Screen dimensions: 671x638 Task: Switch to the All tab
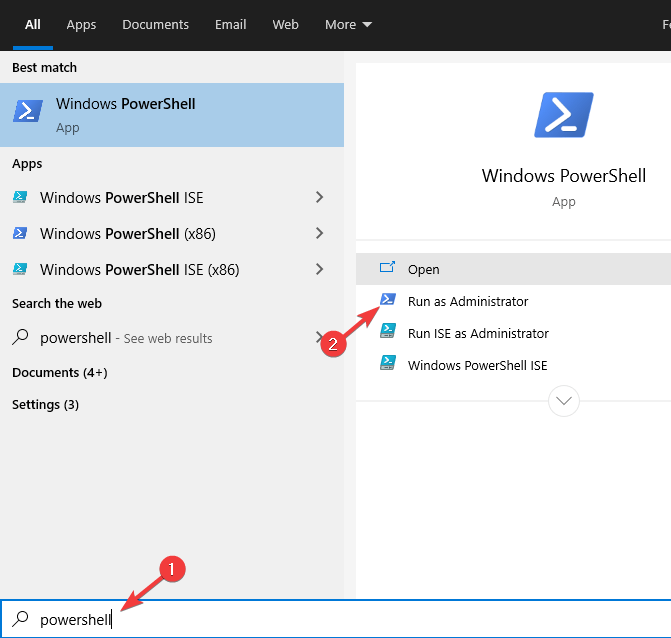tap(33, 24)
